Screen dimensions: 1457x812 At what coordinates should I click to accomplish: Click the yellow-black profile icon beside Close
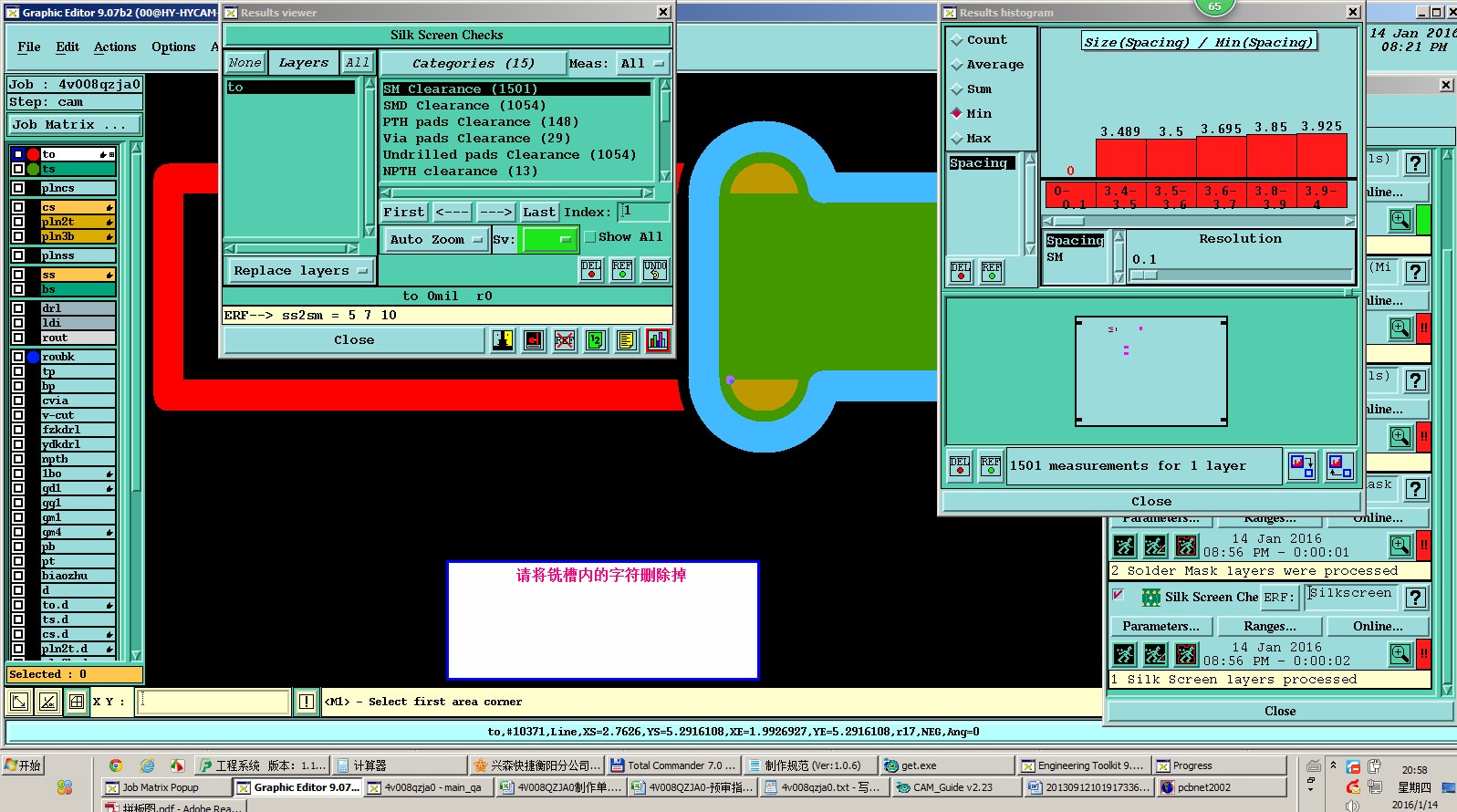503,340
